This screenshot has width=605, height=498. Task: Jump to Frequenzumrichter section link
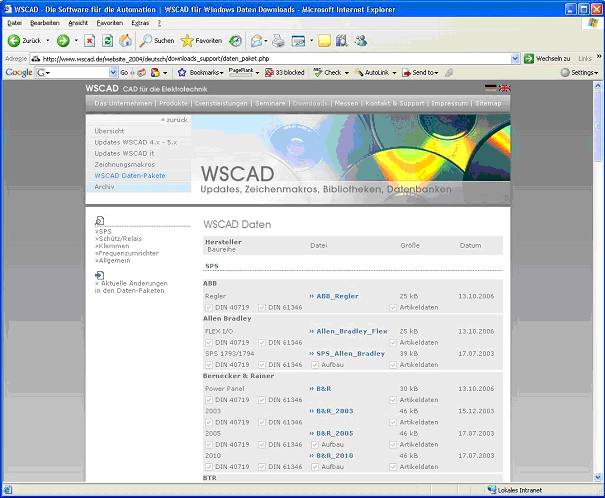[127, 253]
